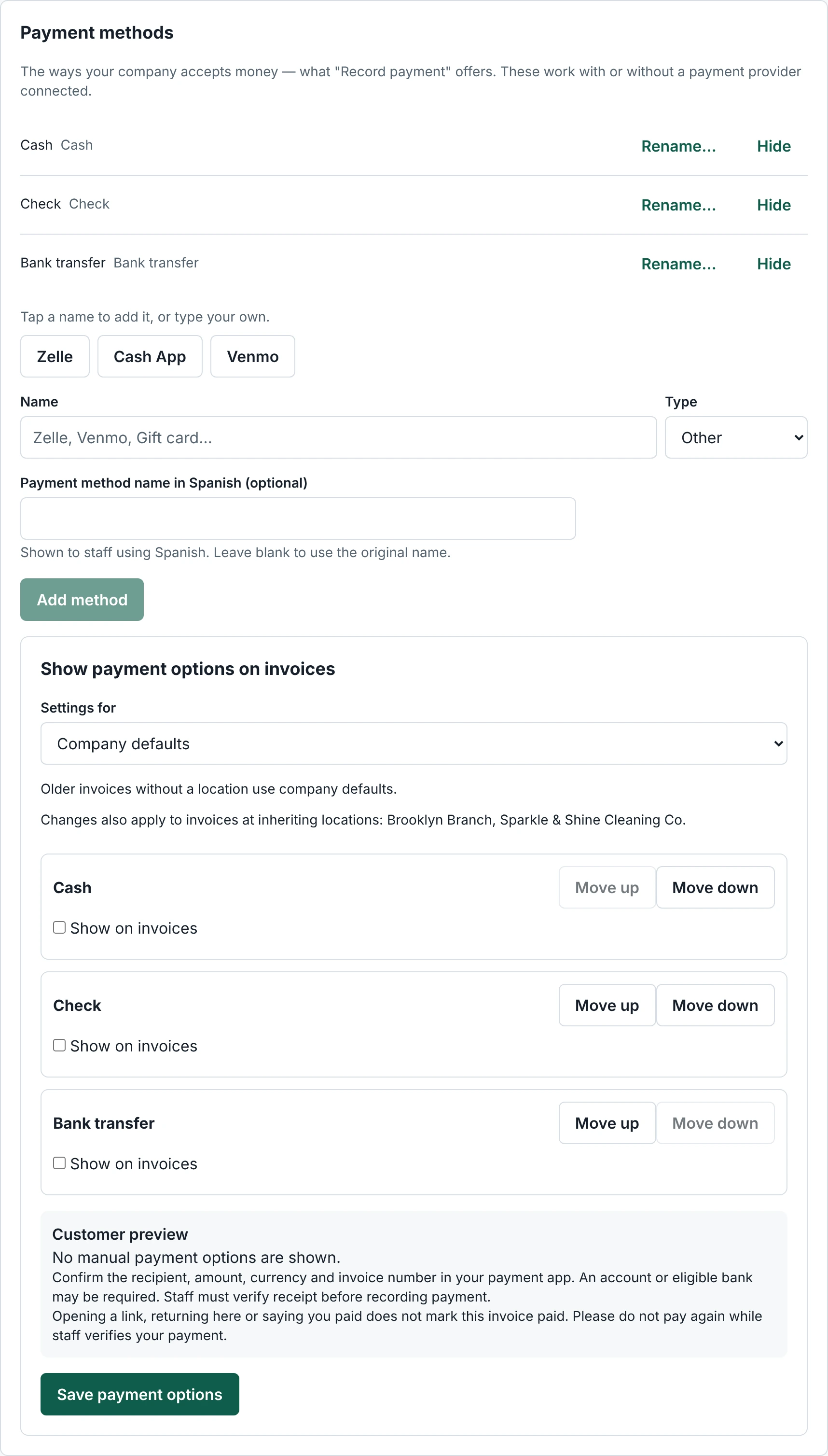Screen dimensions: 828x1456
Task: Click Move down for Cash
Action: [715, 888]
